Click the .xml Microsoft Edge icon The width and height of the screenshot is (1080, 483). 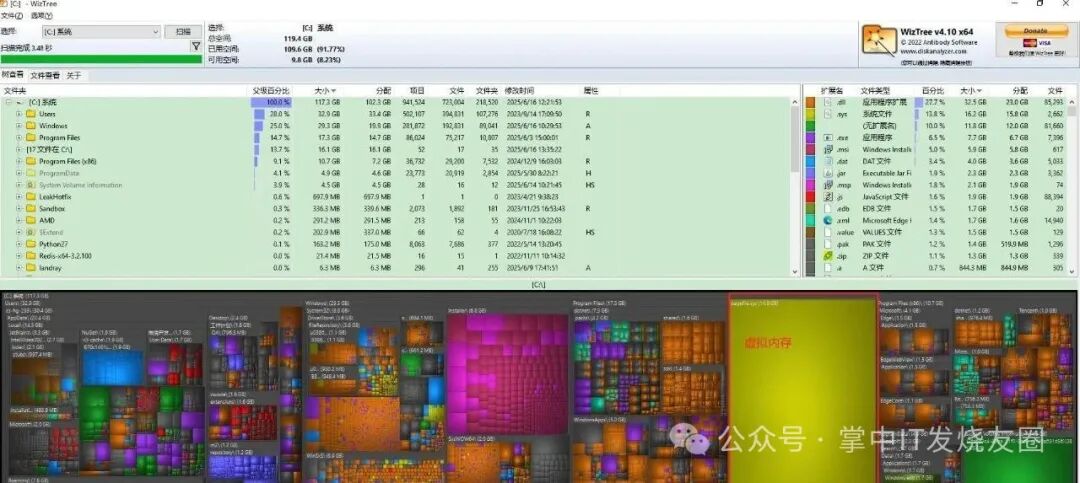(829, 220)
